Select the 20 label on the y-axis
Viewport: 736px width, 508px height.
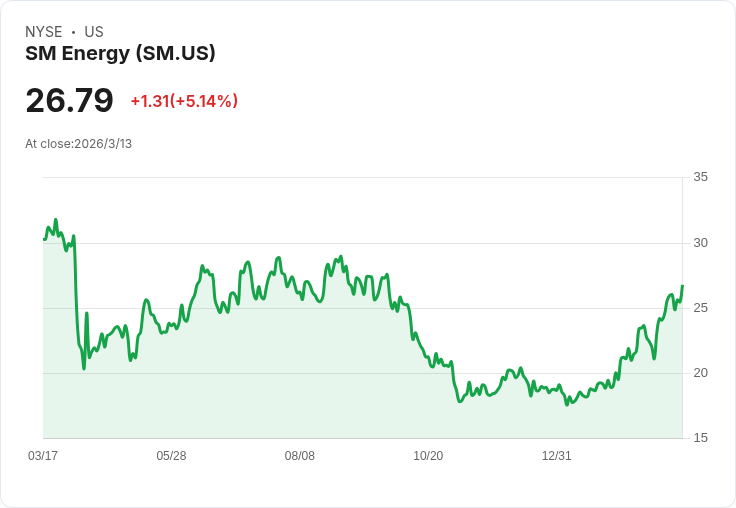(x=700, y=373)
